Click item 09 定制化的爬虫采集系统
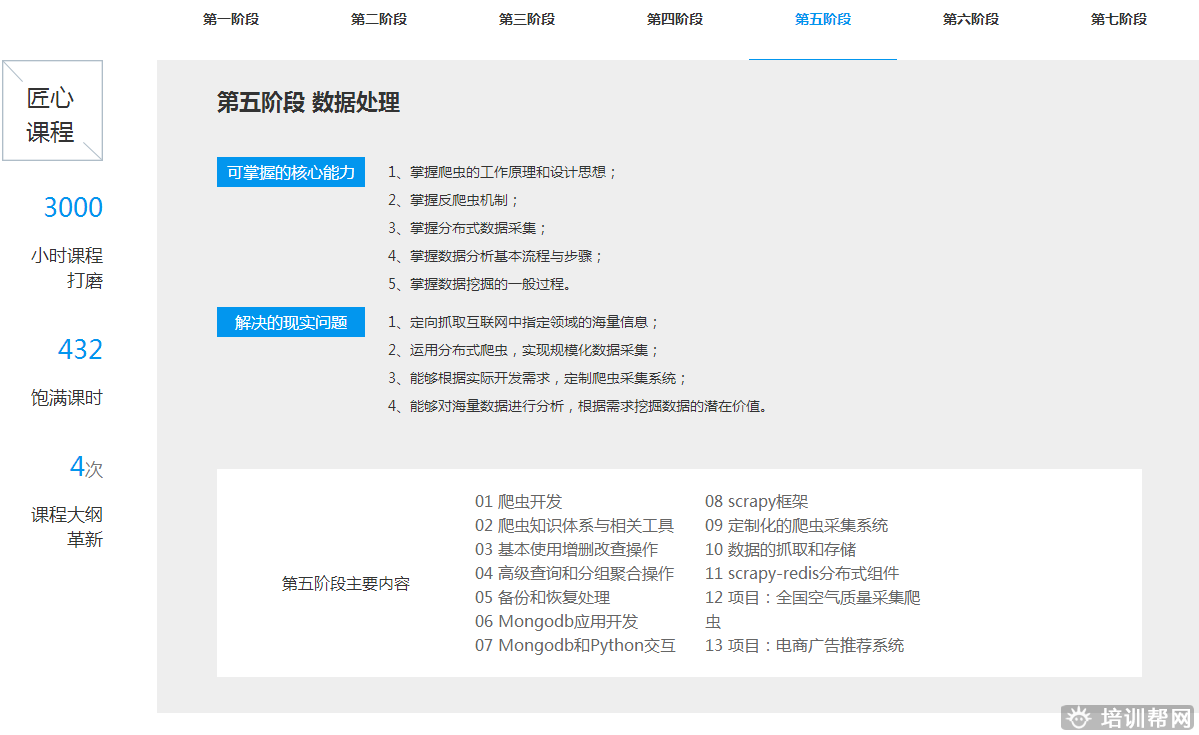Screen dimensions: 1199x735 pyautogui.click(x=796, y=525)
